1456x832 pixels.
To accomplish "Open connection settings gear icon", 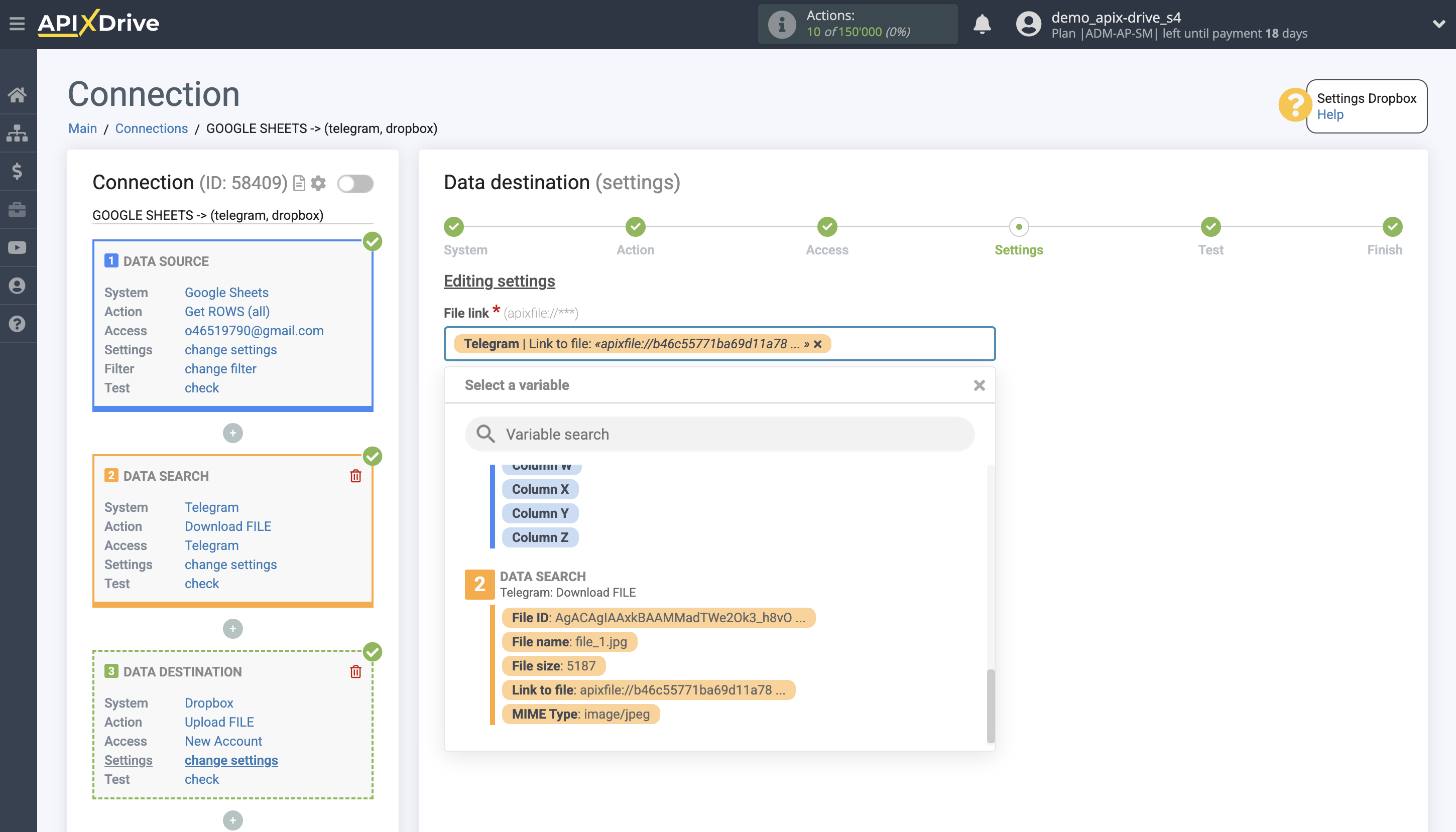I will tap(318, 183).
